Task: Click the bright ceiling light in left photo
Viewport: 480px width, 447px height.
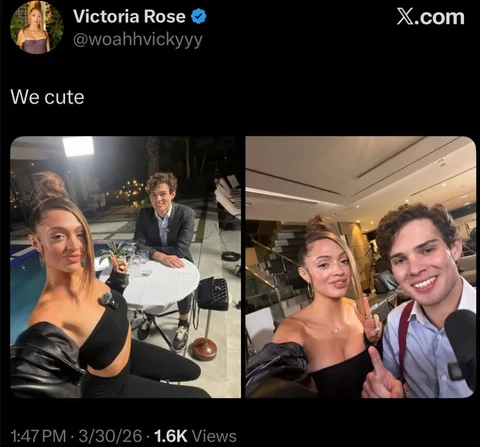Action: point(79,146)
